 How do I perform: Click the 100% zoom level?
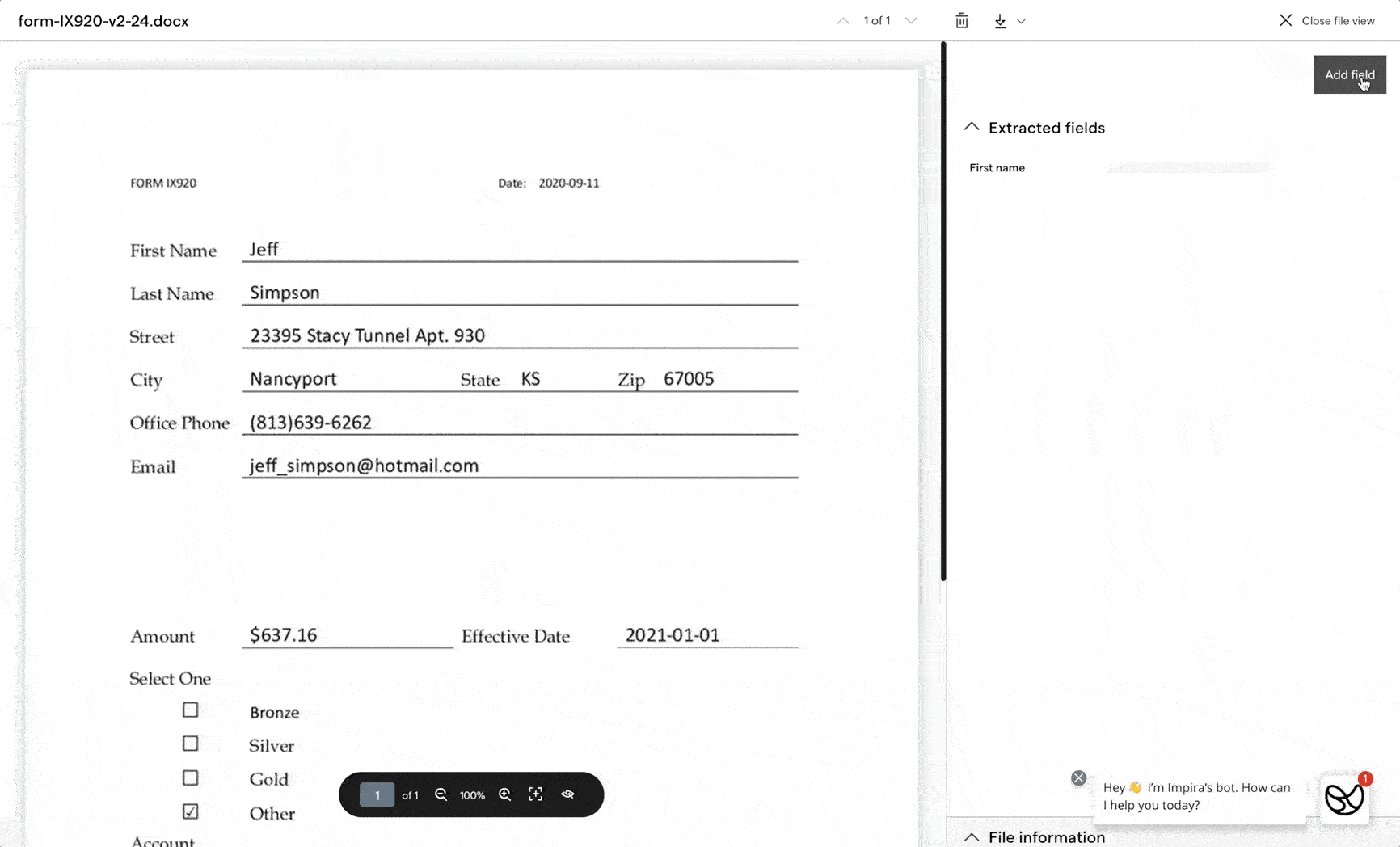(472, 795)
